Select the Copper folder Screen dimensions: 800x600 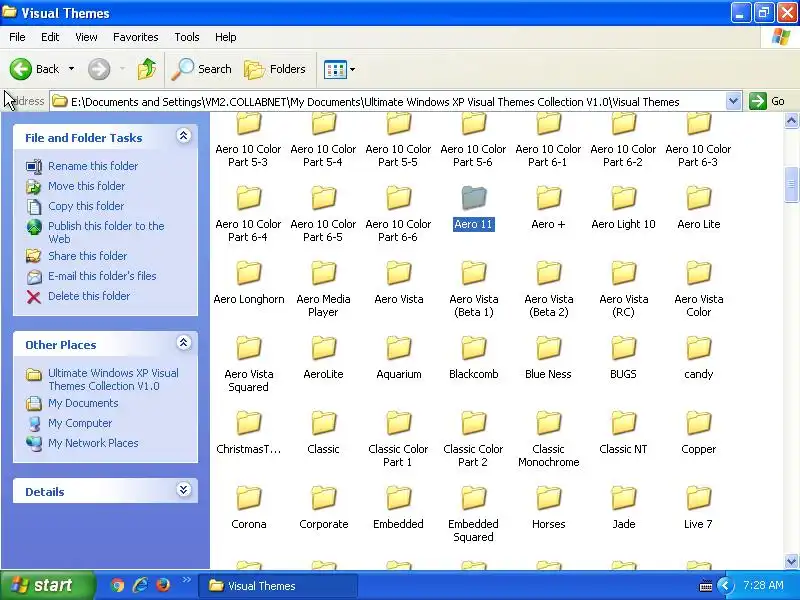click(698, 434)
